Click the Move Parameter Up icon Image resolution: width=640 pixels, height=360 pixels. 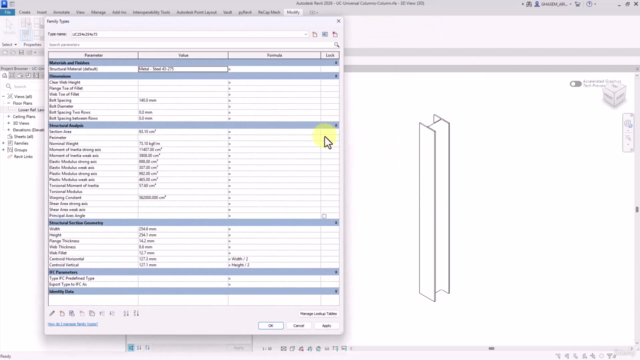[x=102, y=313]
